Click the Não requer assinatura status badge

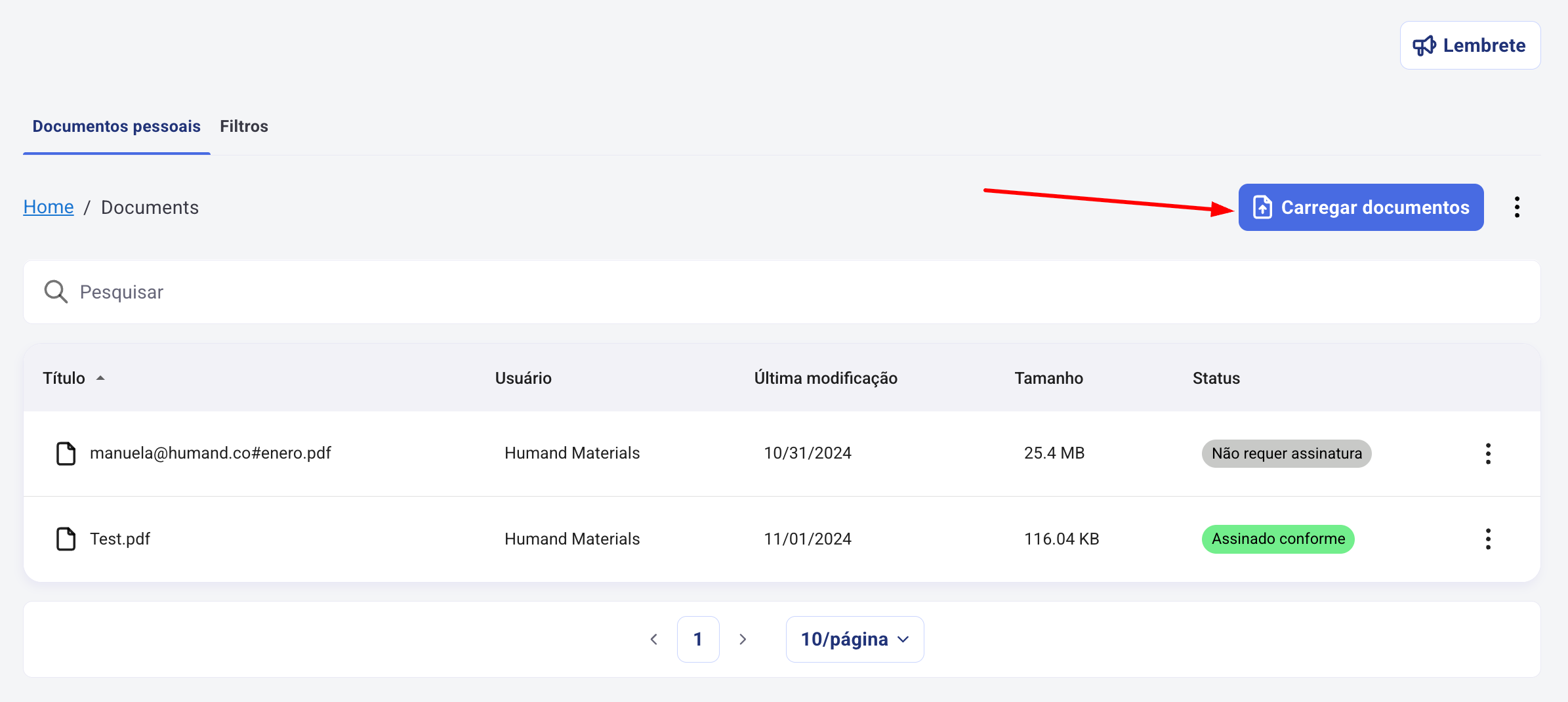(1286, 453)
